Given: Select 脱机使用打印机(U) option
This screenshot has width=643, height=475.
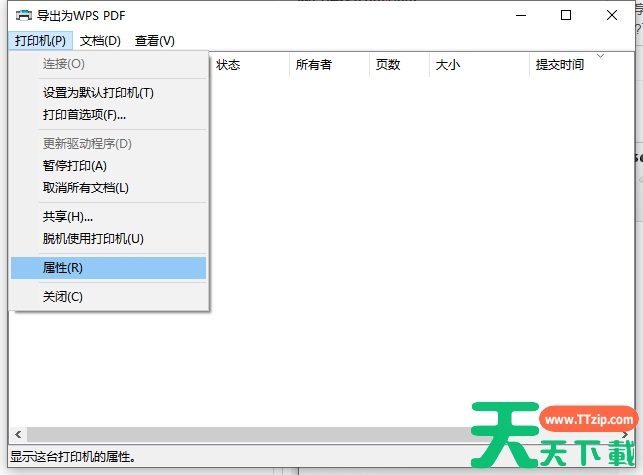Looking at the screenshot, I should pos(108,238).
